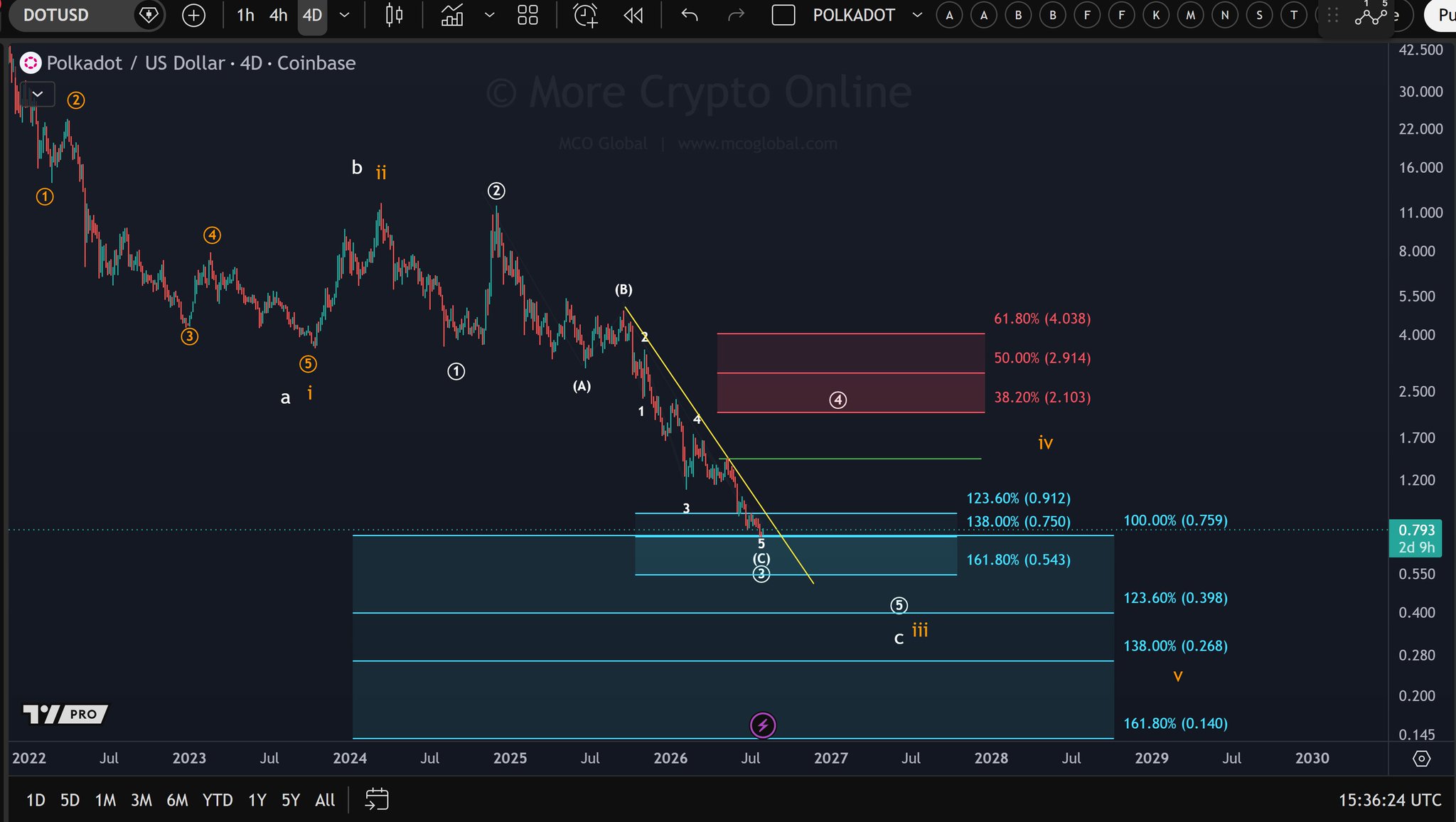
Task: Start bar replay mode
Action: click(633, 15)
